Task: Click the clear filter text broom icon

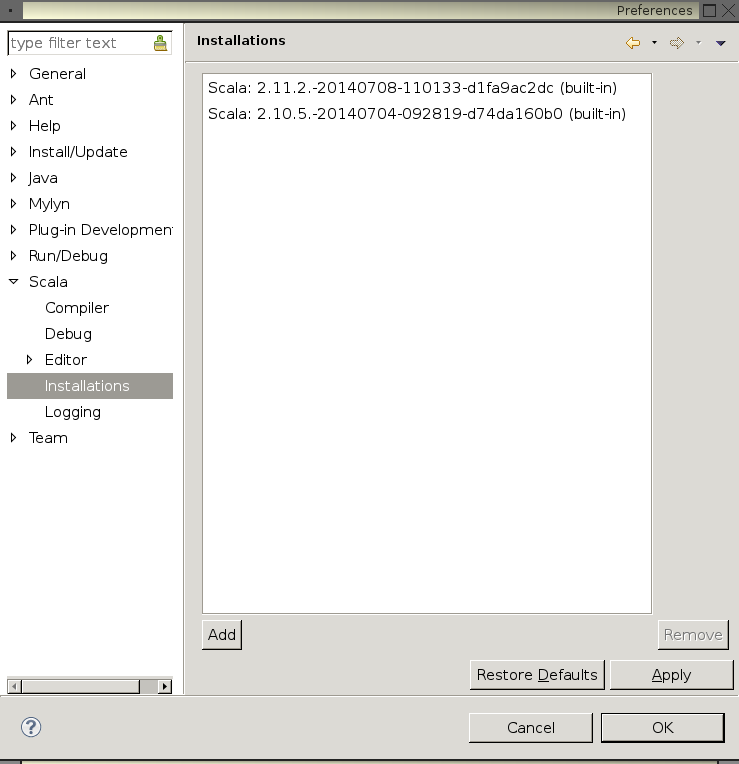Action: (160, 43)
